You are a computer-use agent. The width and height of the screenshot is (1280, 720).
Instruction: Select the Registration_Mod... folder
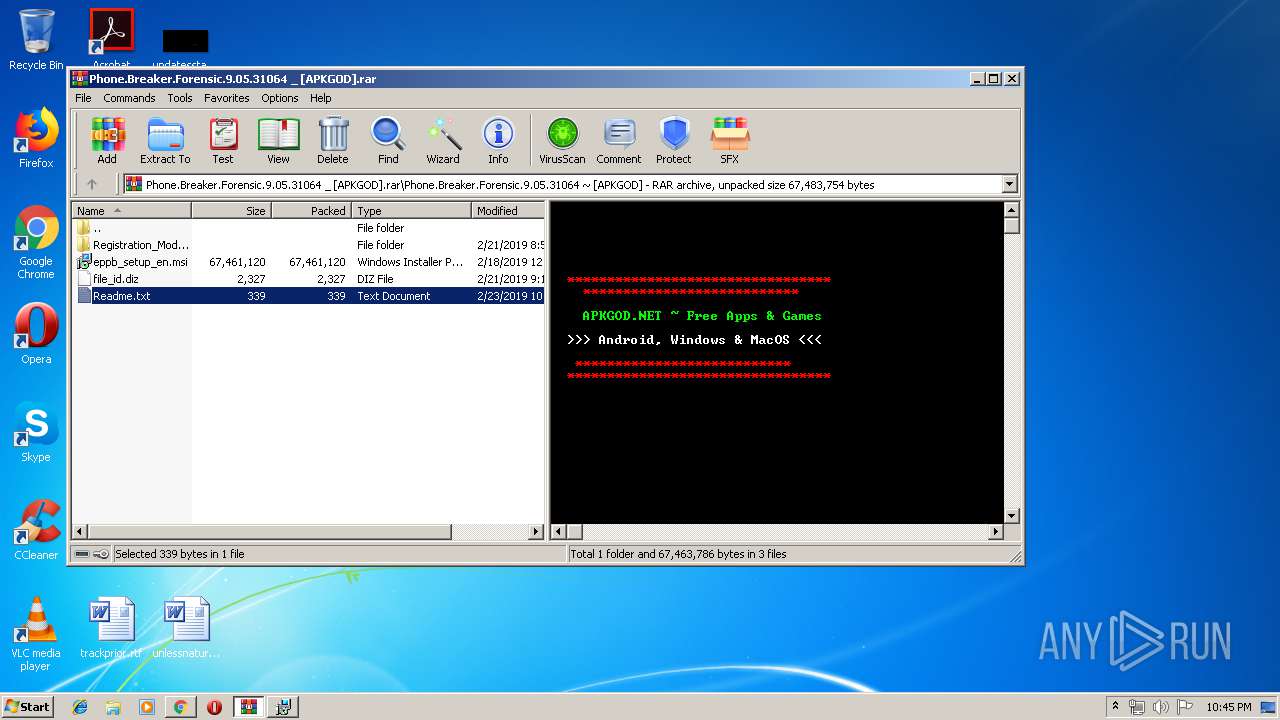click(x=309, y=245)
